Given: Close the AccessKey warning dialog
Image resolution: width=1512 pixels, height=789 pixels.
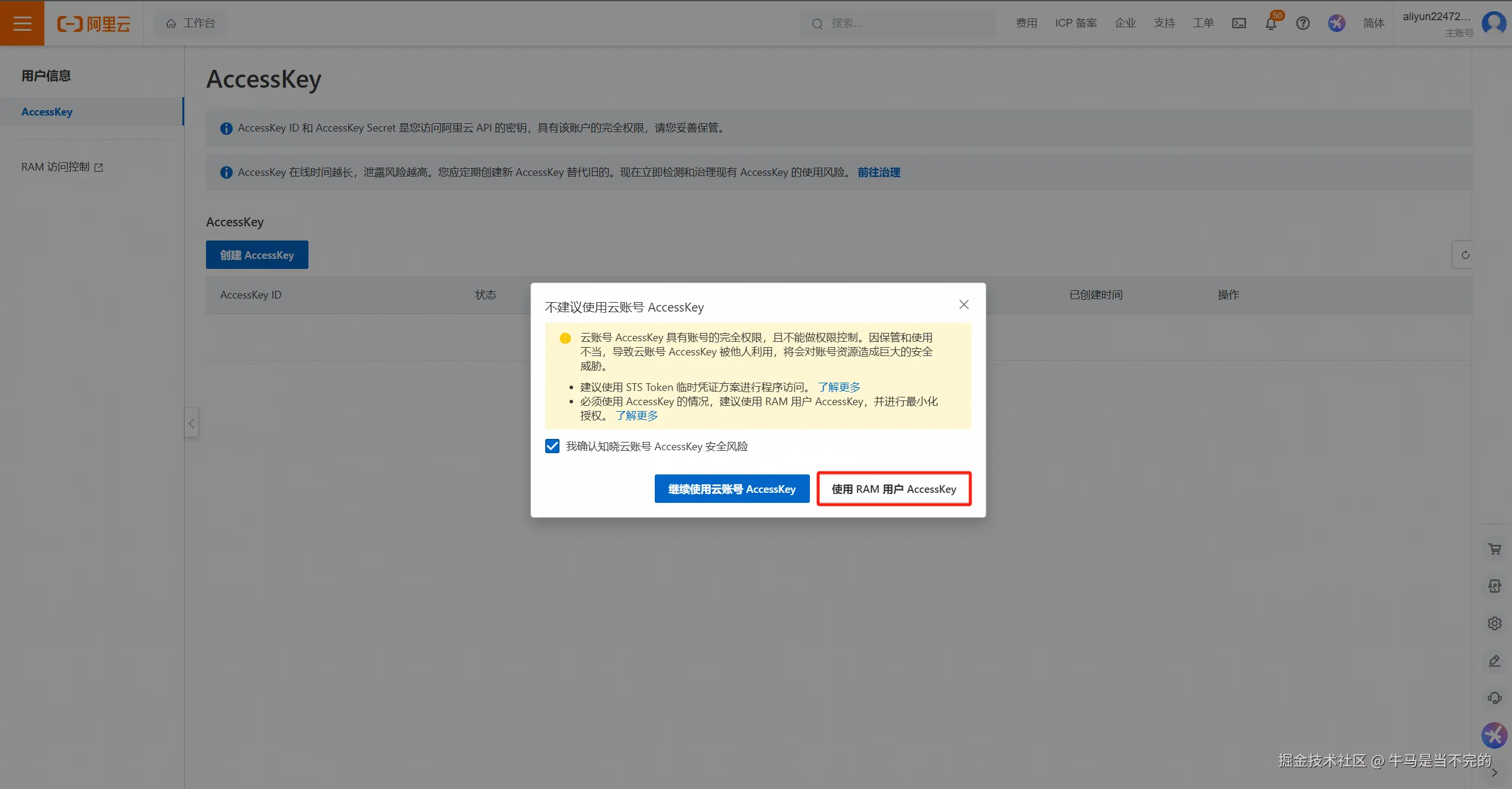Looking at the screenshot, I should tap(964, 304).
